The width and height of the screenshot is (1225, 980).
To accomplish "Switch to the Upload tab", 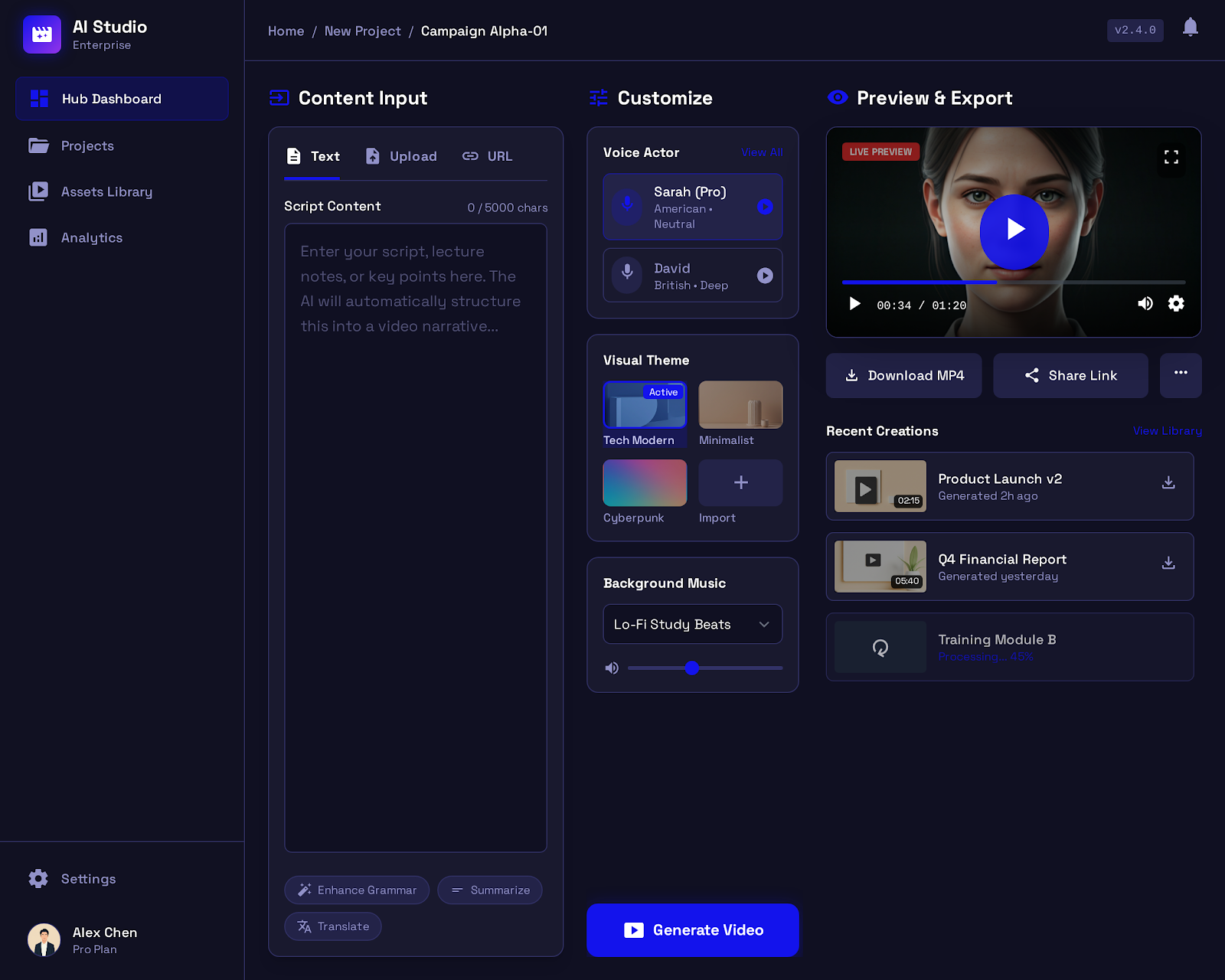I will point(400,155).
